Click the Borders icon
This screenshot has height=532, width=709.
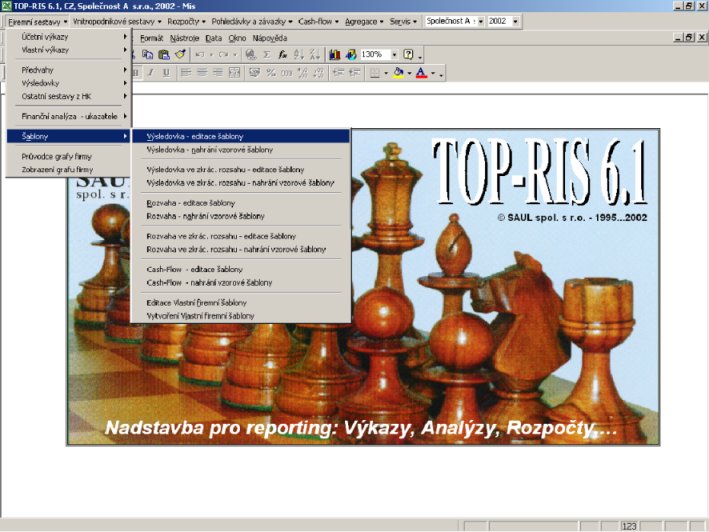pyautogui.click(x=374, y=73)
